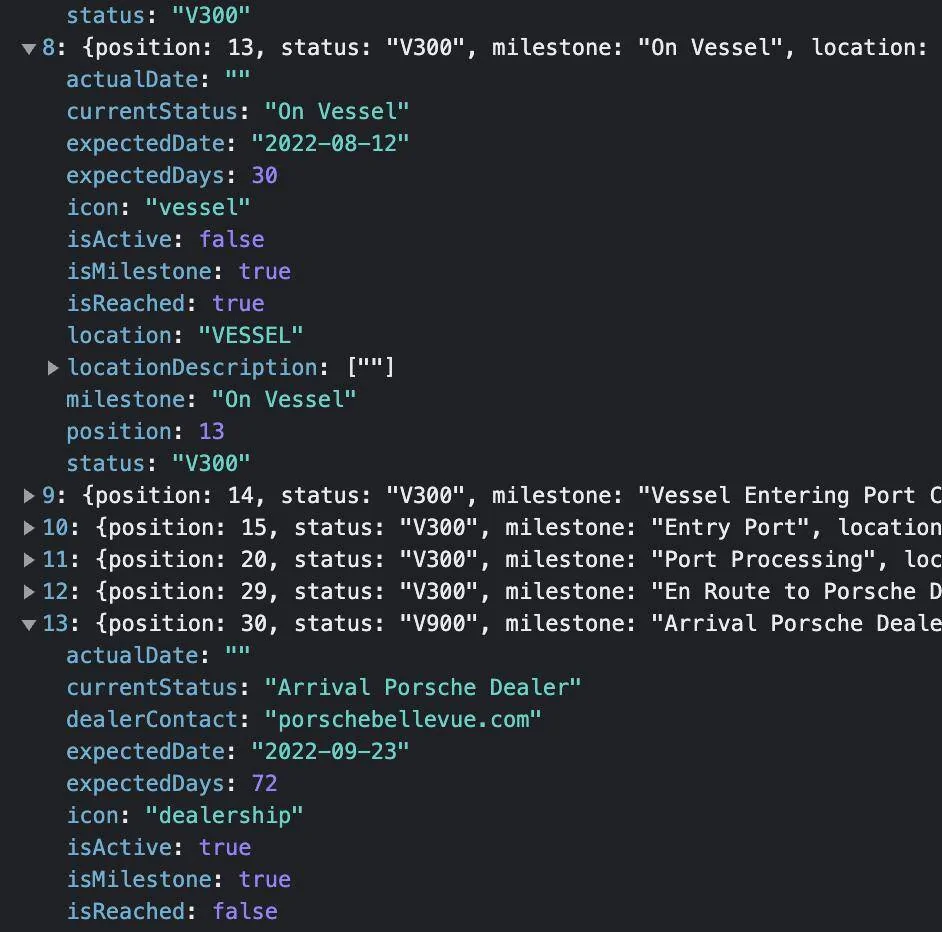
Task: Click the location value "VESSEL"
Action: (x=251, y=335)
